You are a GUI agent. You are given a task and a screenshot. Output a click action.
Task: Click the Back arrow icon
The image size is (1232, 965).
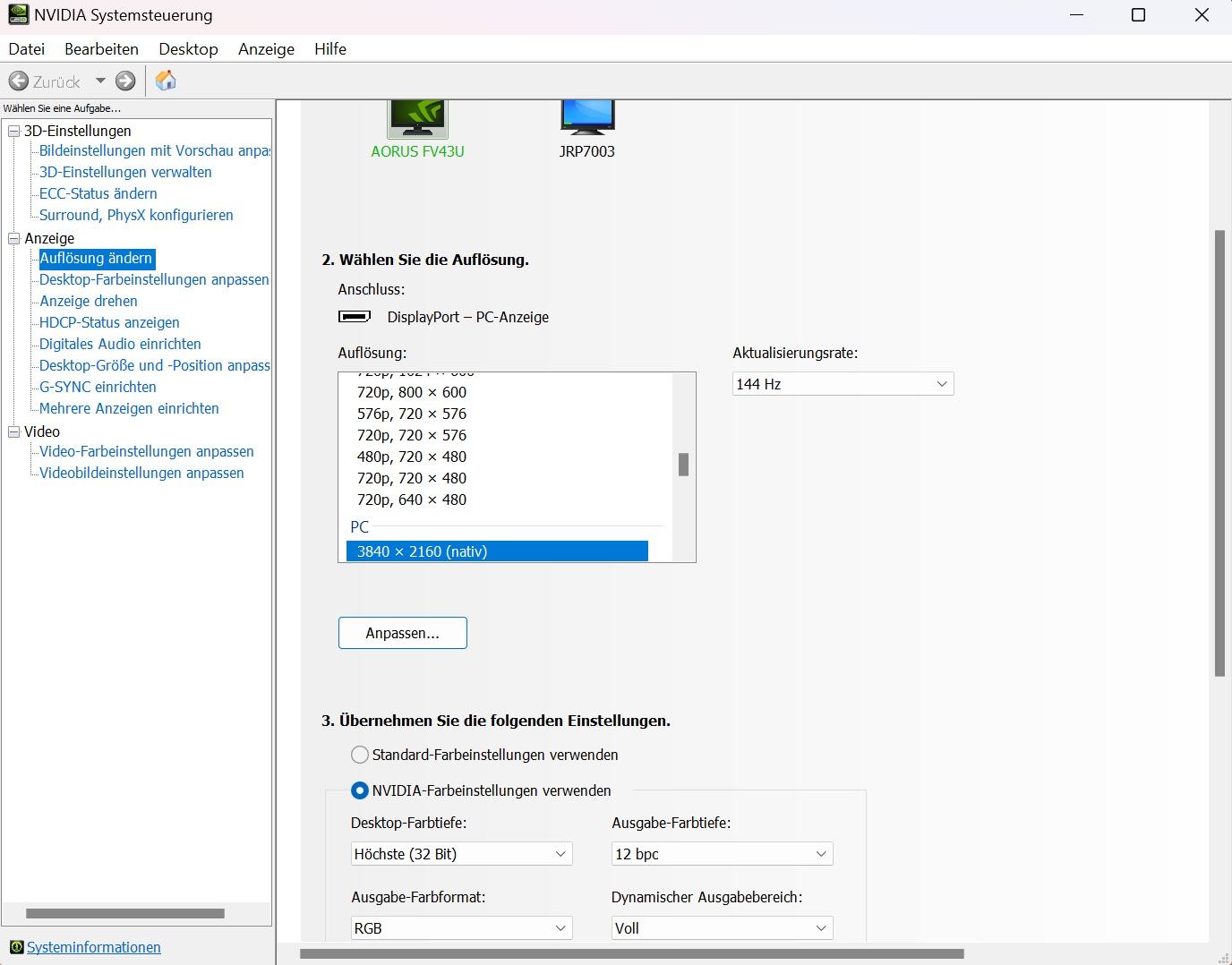point(18,81)
